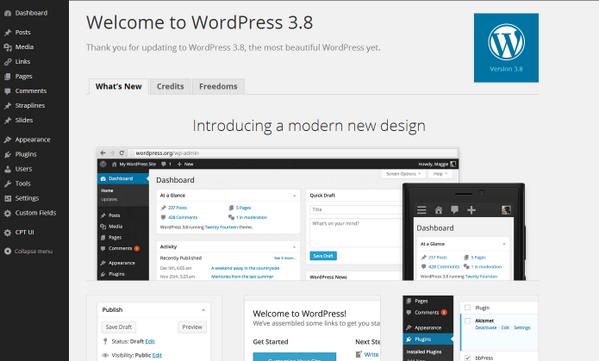Open the Comments bubble icon
The width and height of the screenshot is (599, 361).
click(x=7, y=91)
